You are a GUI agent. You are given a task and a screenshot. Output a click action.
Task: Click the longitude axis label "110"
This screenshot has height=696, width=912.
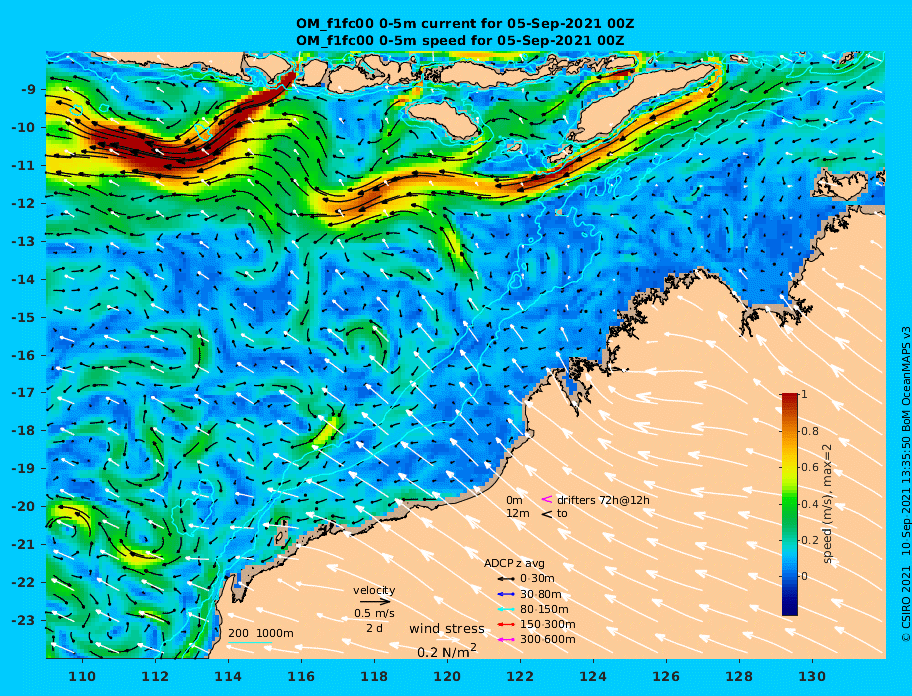(82, 676)
